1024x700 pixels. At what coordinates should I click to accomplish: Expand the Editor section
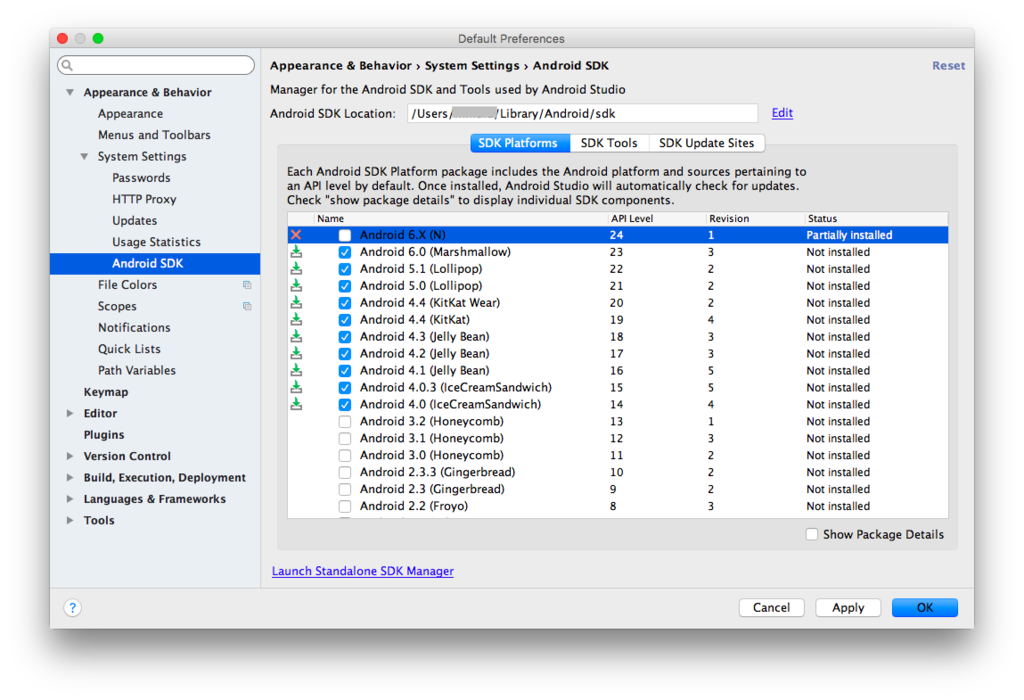(70, 413)
